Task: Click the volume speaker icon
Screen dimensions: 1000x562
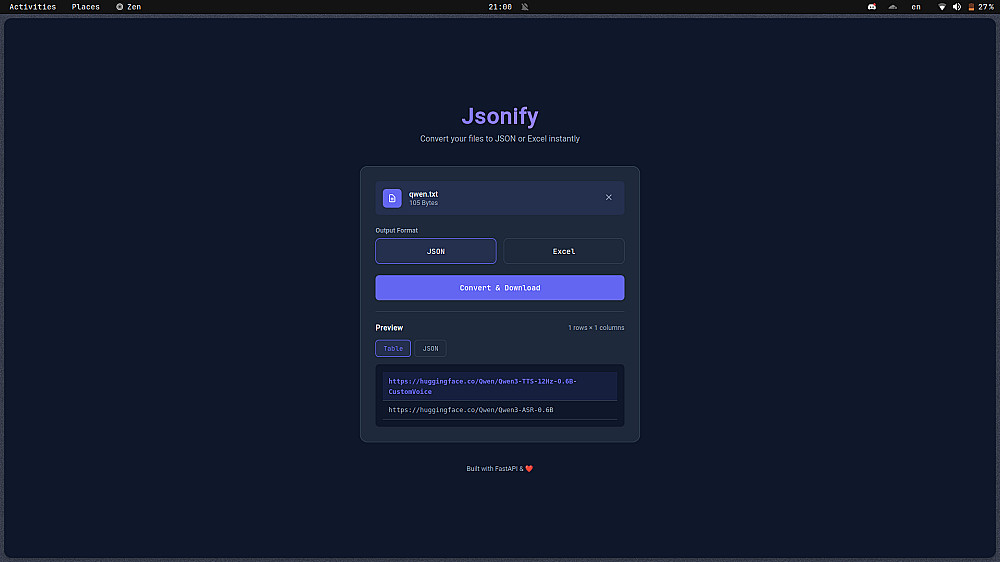Action: click(957, 6)
